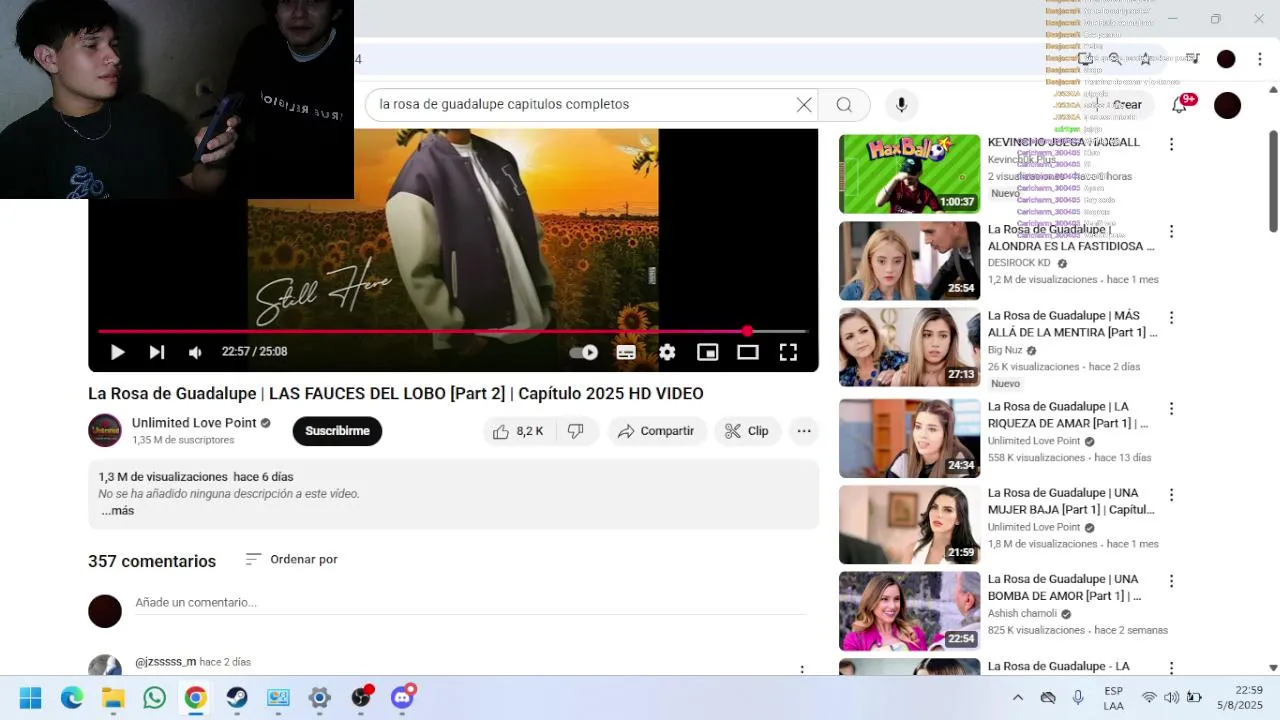Click the Clip scissors button
The width and height of the screenshot is (1280, 720).
747,431
